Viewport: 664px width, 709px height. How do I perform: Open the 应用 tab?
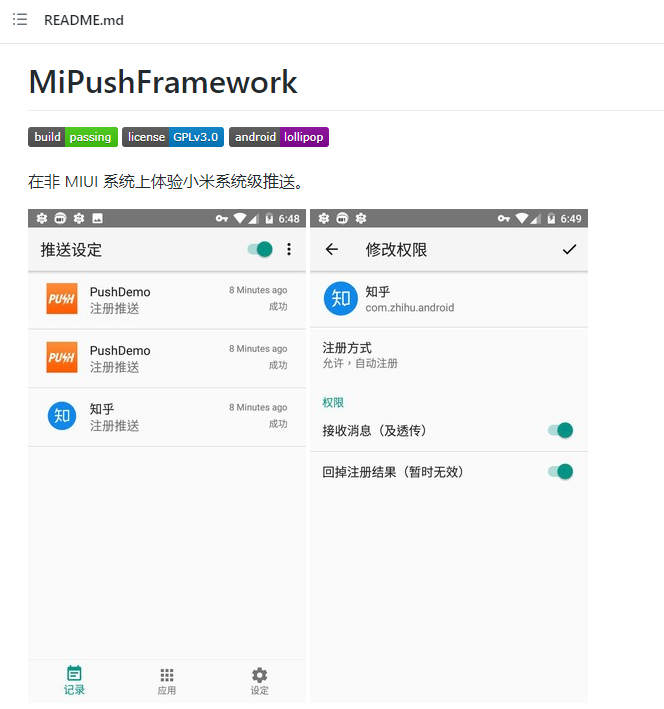pos(167,681)
